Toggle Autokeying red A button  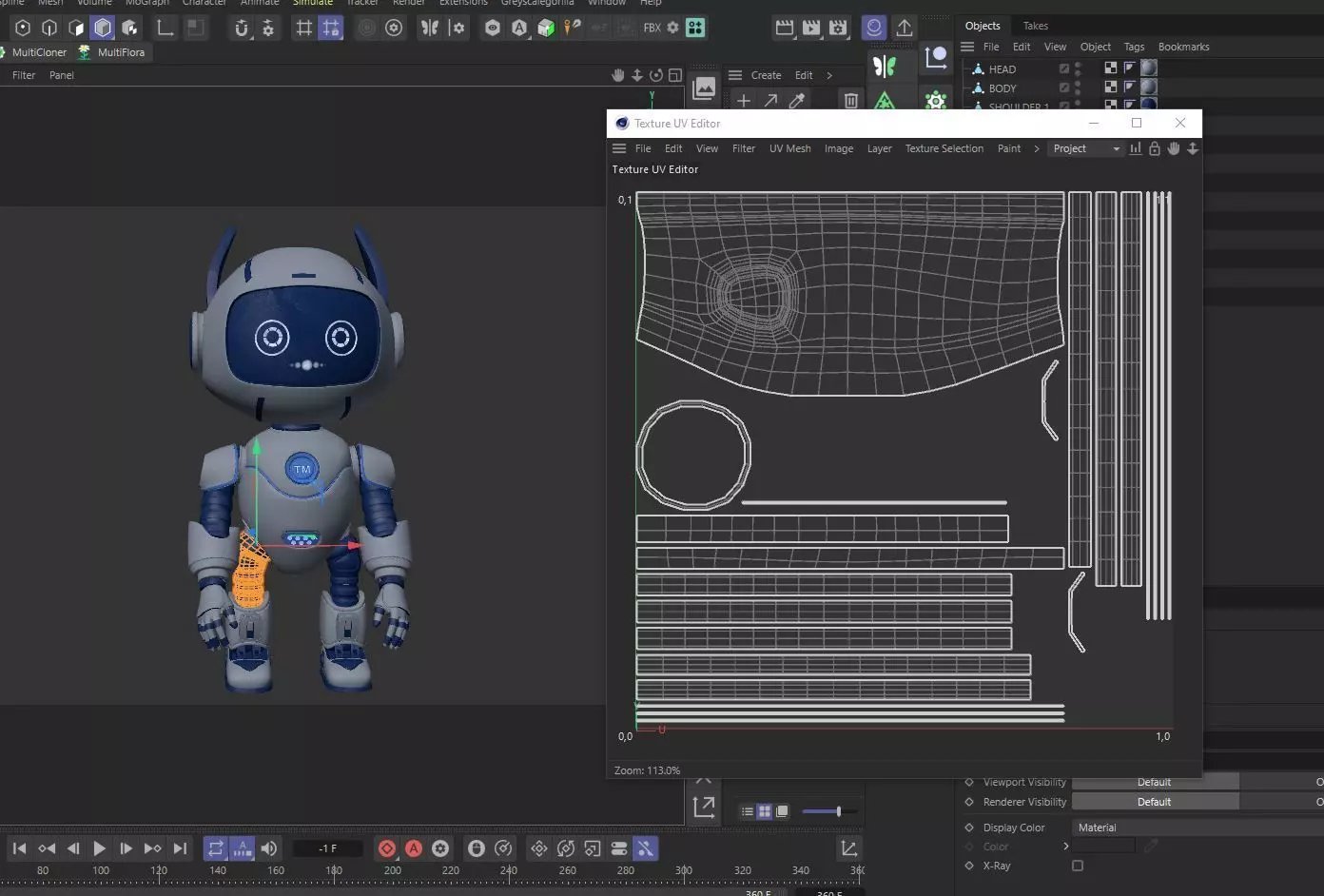tap(414, 848)
